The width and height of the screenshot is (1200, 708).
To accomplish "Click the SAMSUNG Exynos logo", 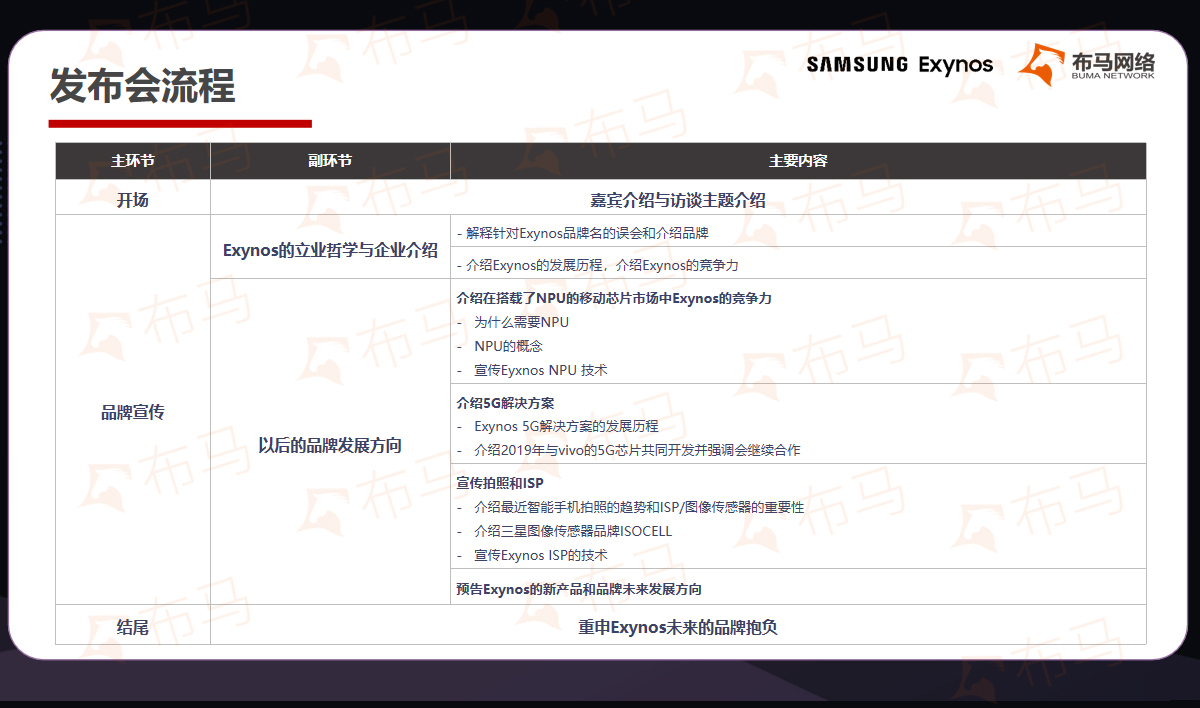I will pos(899,65).
